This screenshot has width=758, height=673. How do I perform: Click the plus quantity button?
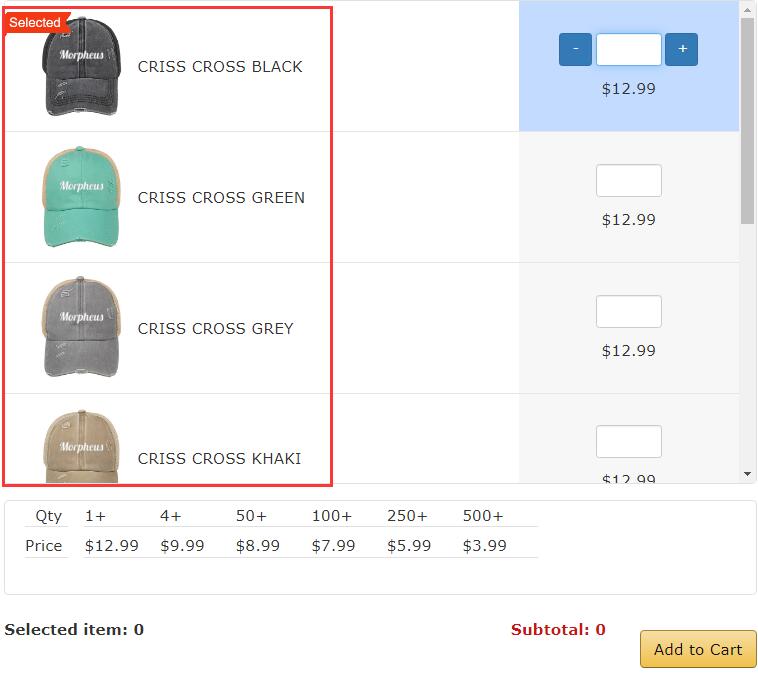point(681,49)
